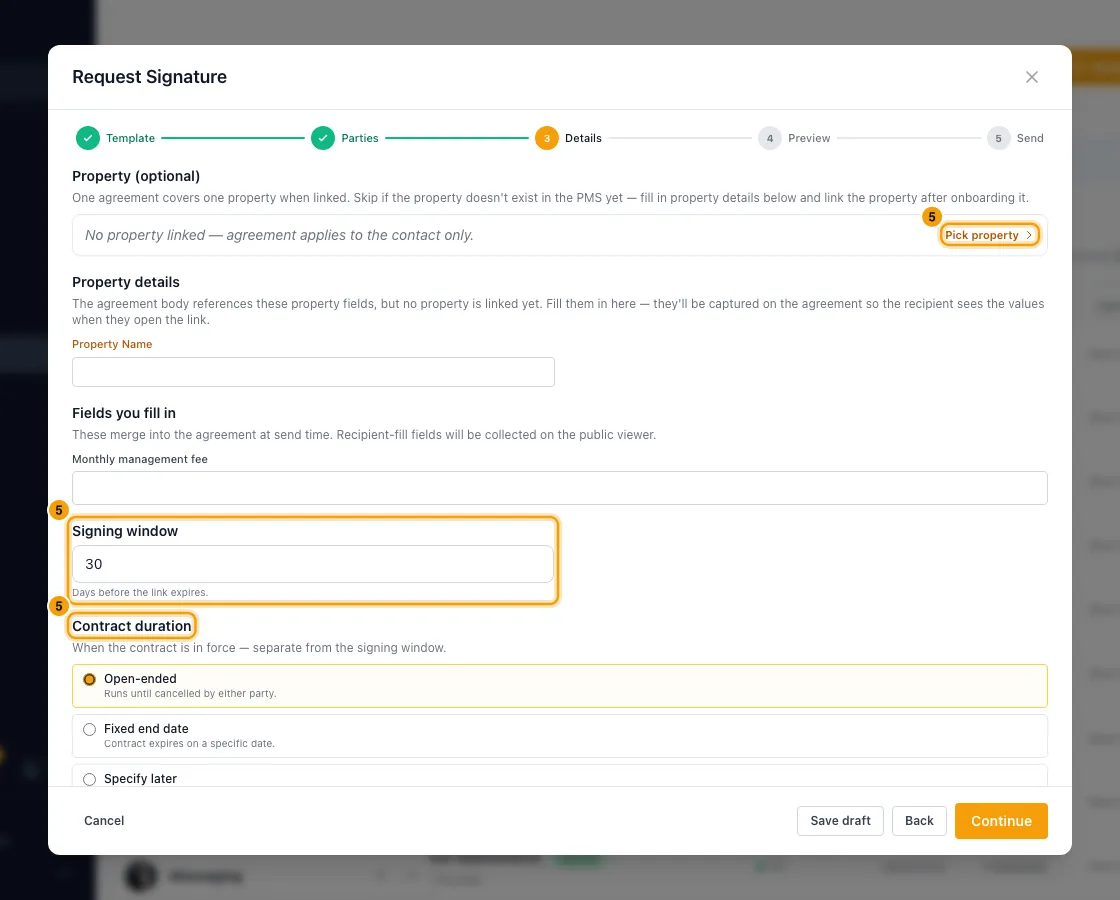Image resolution: width=1120 pixels, height=900 pixels.
Task: Click the 'No property linked' message
Action: point(279,235)
